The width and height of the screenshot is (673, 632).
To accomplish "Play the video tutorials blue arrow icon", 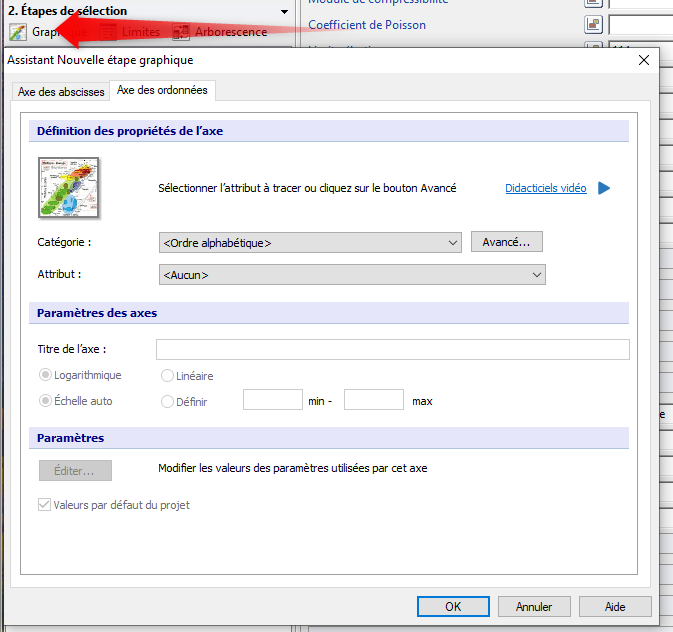I will 603,188.
